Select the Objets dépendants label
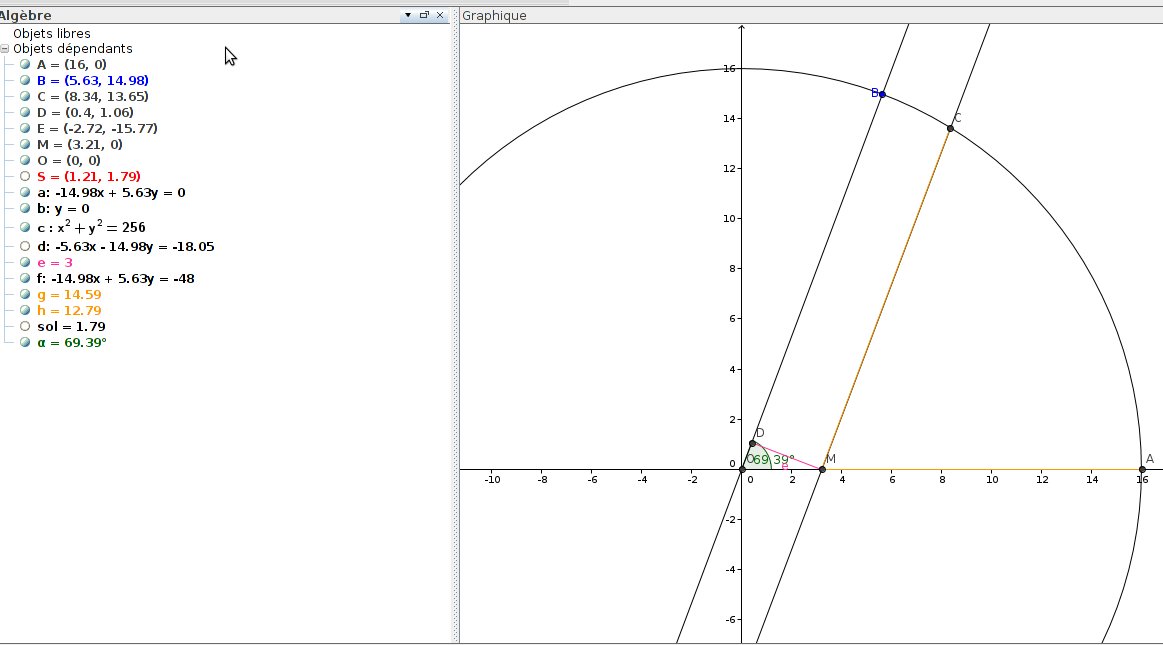1163x645 pixels. pos(73,49)
